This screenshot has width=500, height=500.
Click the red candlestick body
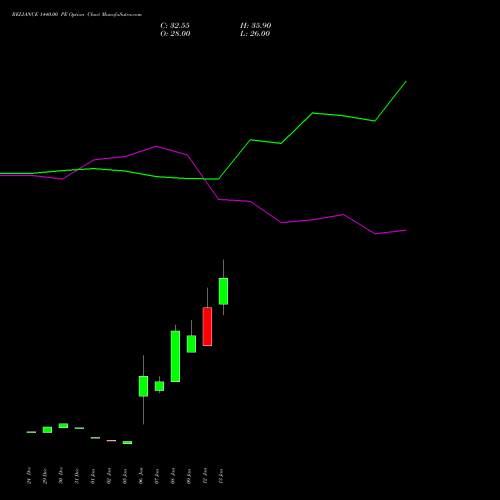[207, 327]
